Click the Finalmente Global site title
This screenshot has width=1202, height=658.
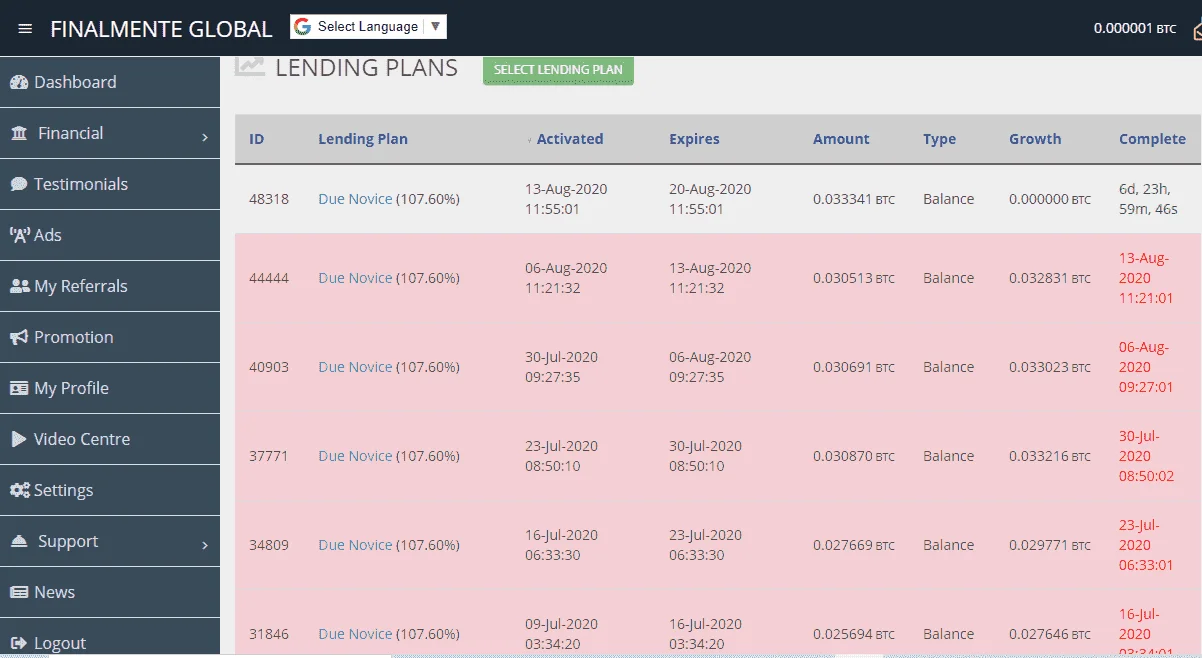tap(161, 29)
